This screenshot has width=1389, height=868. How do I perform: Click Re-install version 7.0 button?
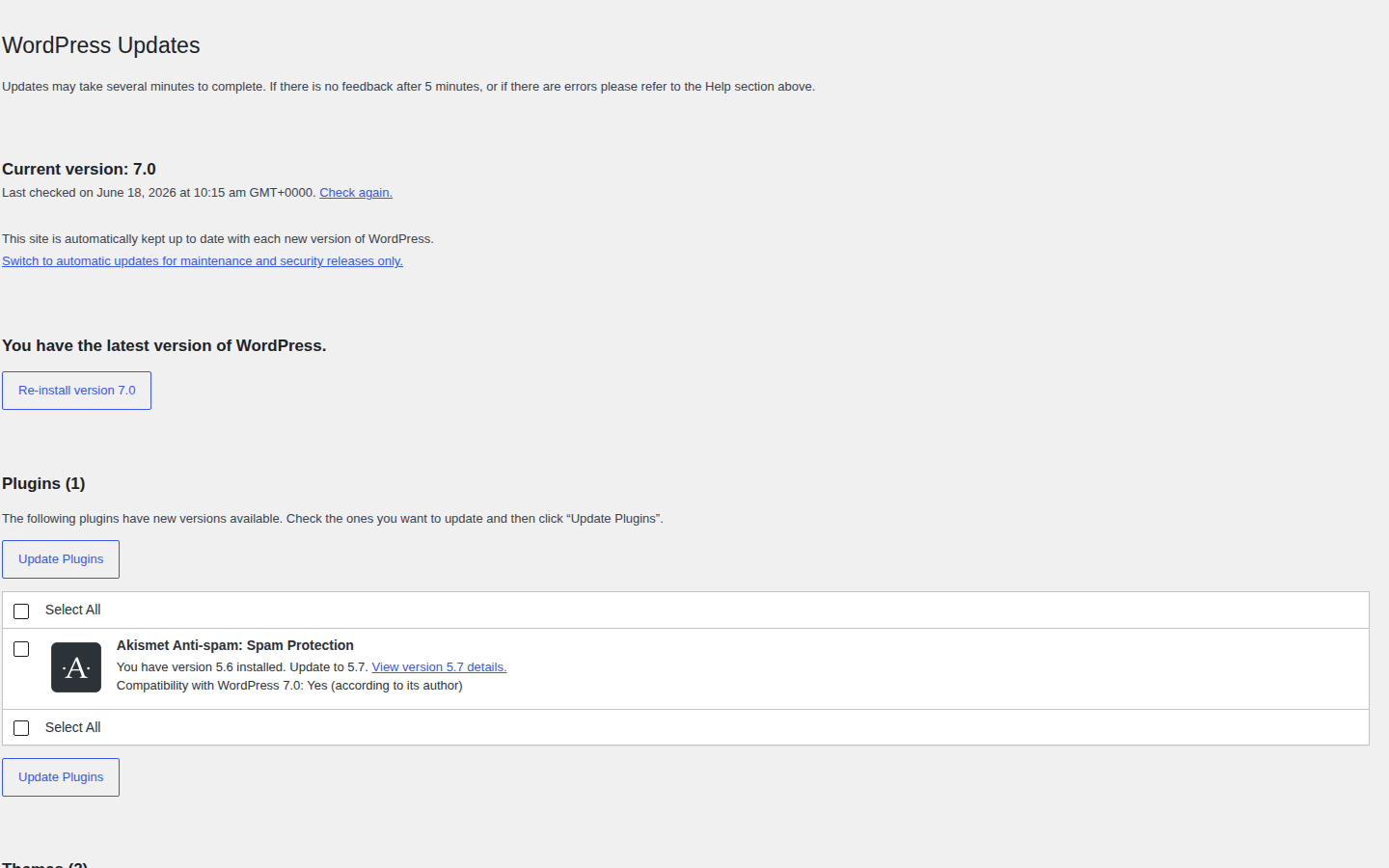point(76,391)
